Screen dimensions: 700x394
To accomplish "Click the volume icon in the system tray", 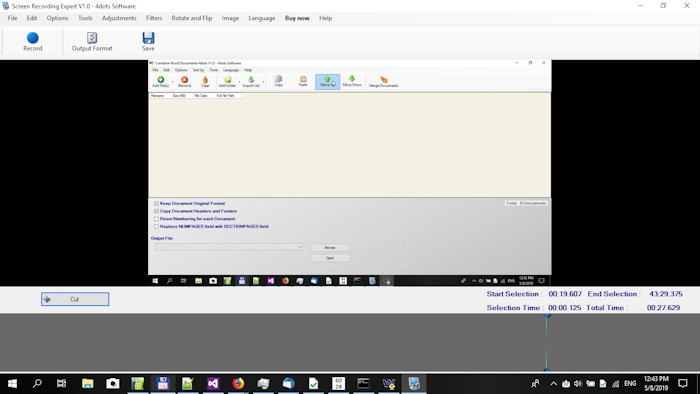I will (578, 383).
